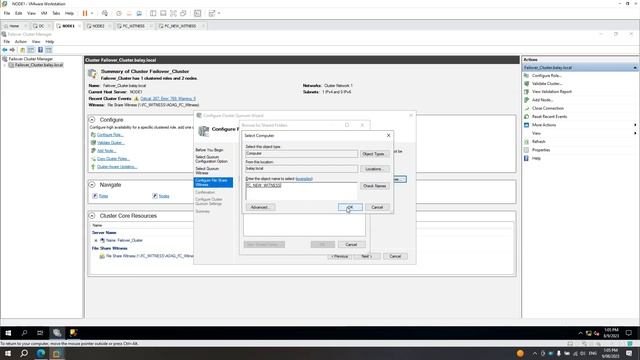
Task: Click Cancel in Browse for Shared Folders
Action: (x=351, y=244)
